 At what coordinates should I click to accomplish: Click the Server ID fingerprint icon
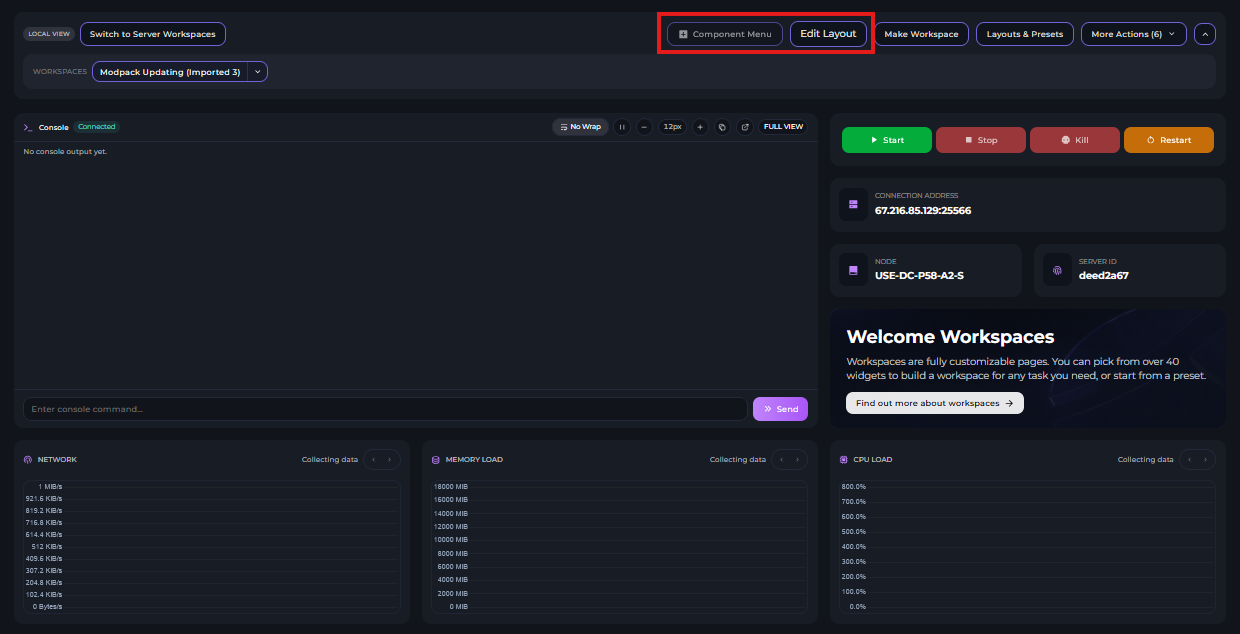pos(1057,270)
